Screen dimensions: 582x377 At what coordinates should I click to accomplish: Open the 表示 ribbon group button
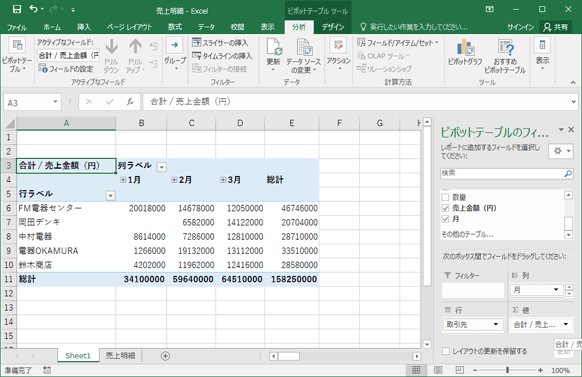click(542, 54)
